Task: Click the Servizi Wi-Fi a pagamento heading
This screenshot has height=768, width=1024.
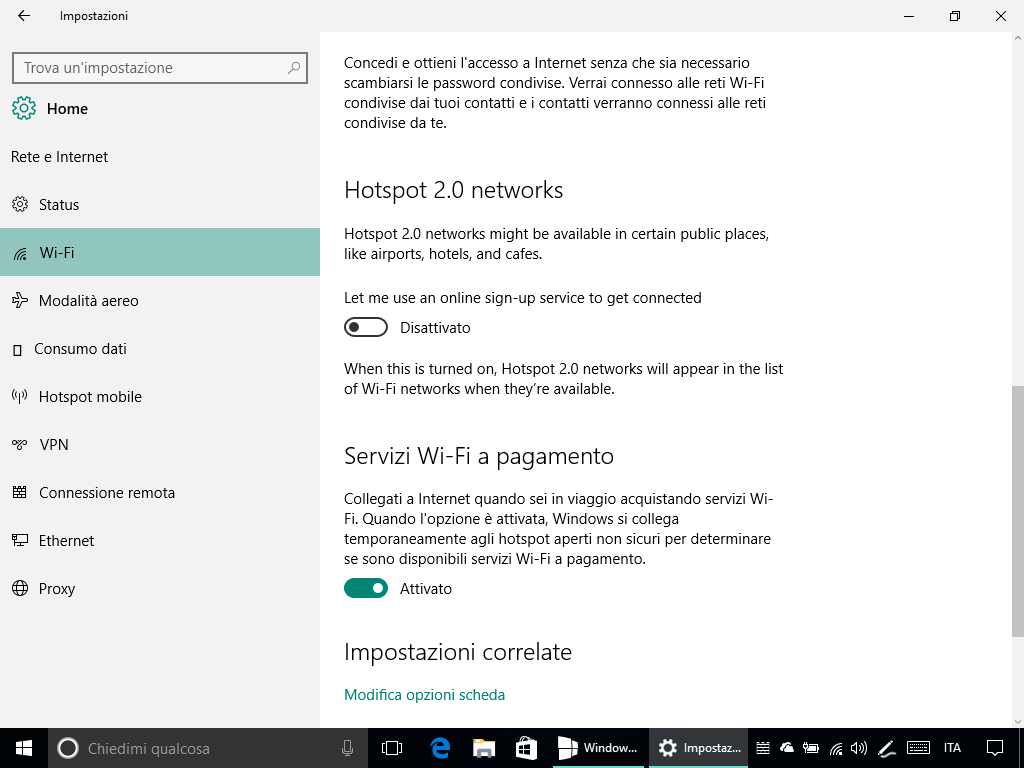Action: [x=479, y=456]
